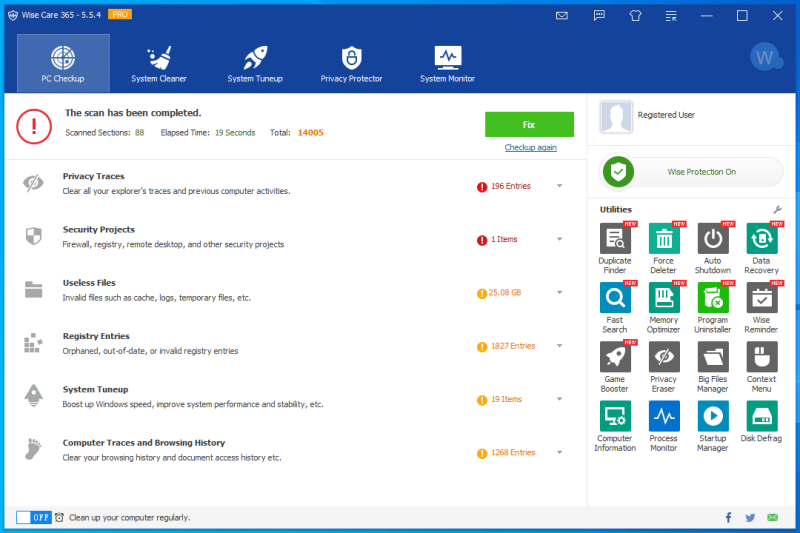The height and width of the screenshot is (533, 800).
Task: Launch the Force Deleter utility
Action: pos(664,240)
